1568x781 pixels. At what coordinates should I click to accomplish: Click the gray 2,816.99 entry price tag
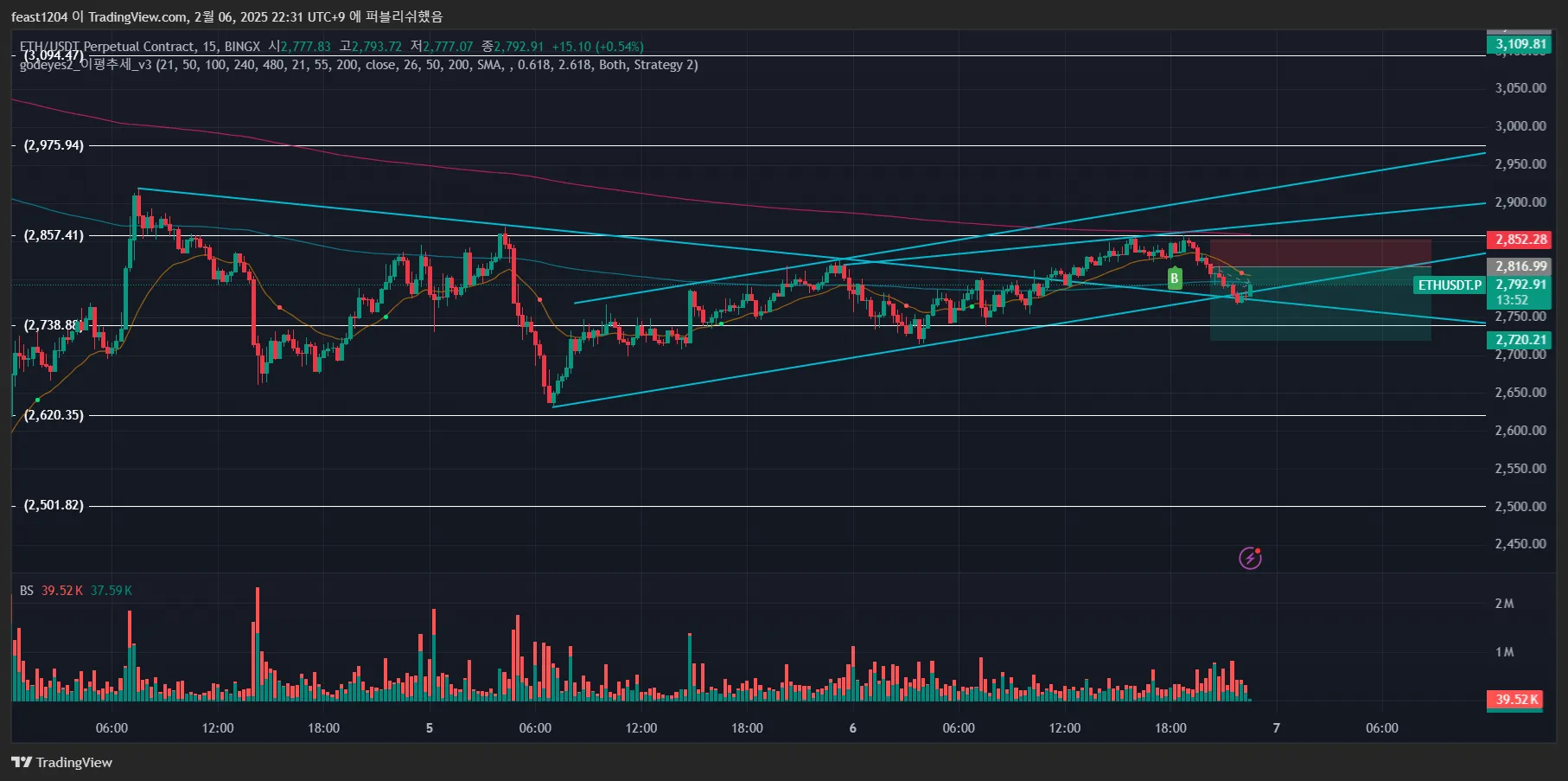click(1519, 266)
